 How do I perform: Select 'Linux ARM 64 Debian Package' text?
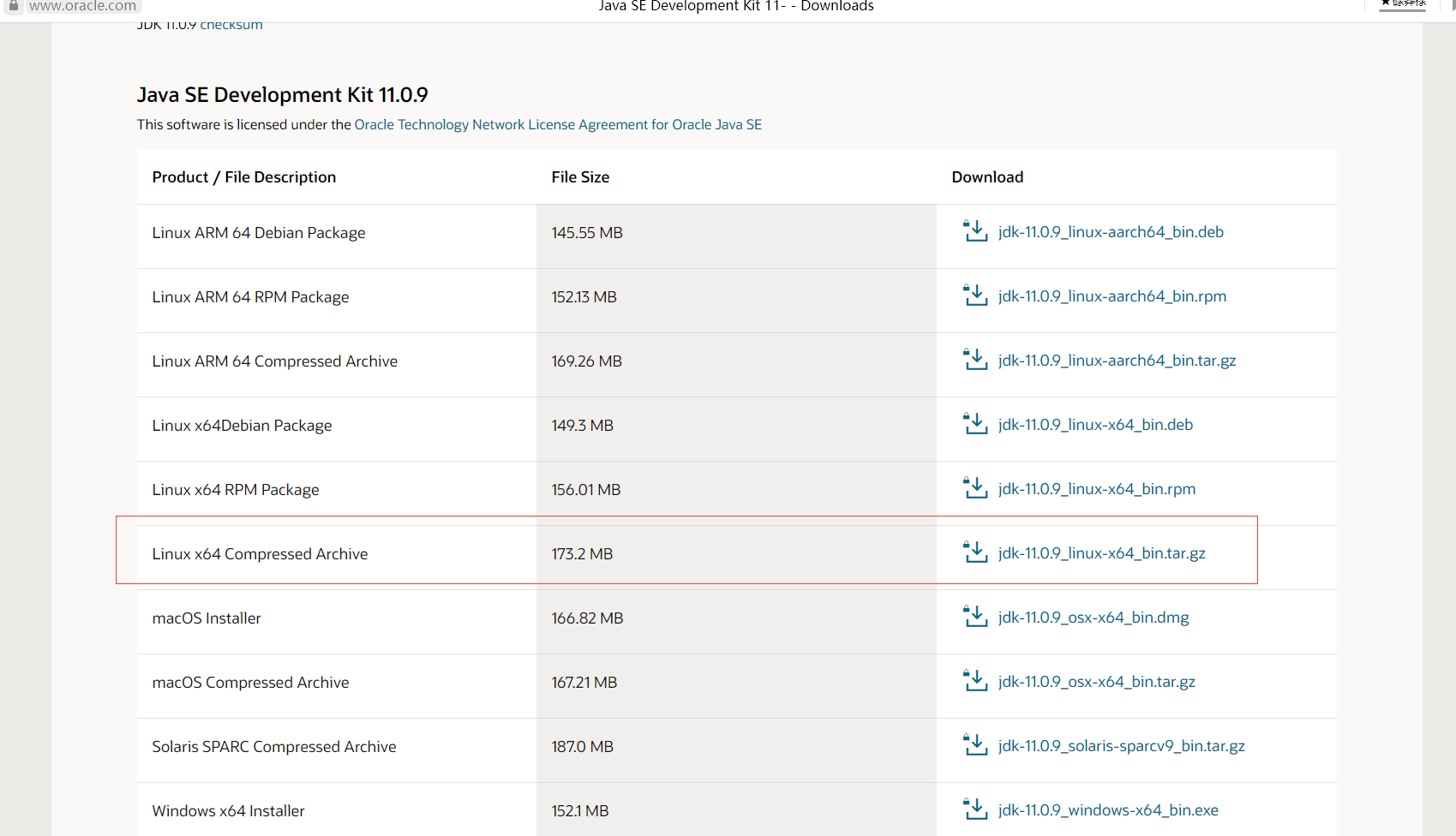pos(259,233)
